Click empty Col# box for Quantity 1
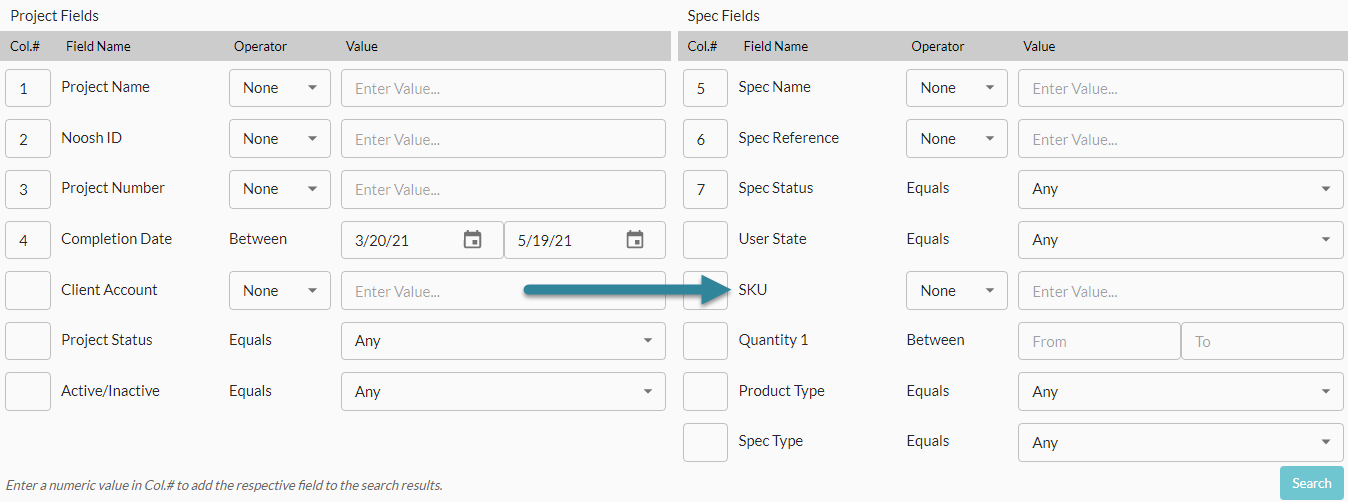Viewport: 1348px width, 502px height. pos(705,341)
